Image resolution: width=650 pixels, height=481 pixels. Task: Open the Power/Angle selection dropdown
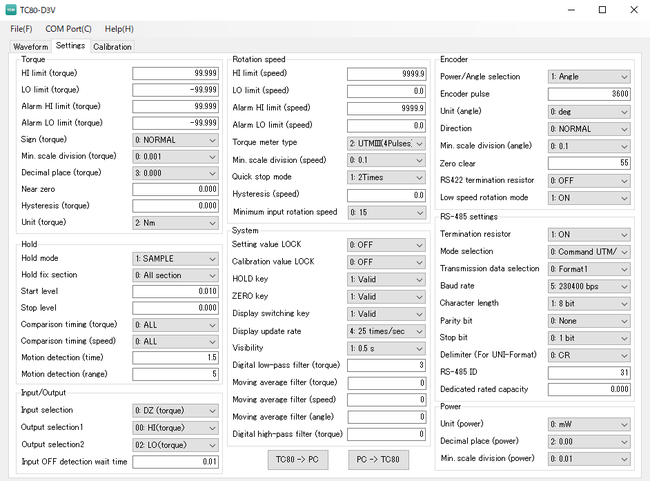coord(589,76)
